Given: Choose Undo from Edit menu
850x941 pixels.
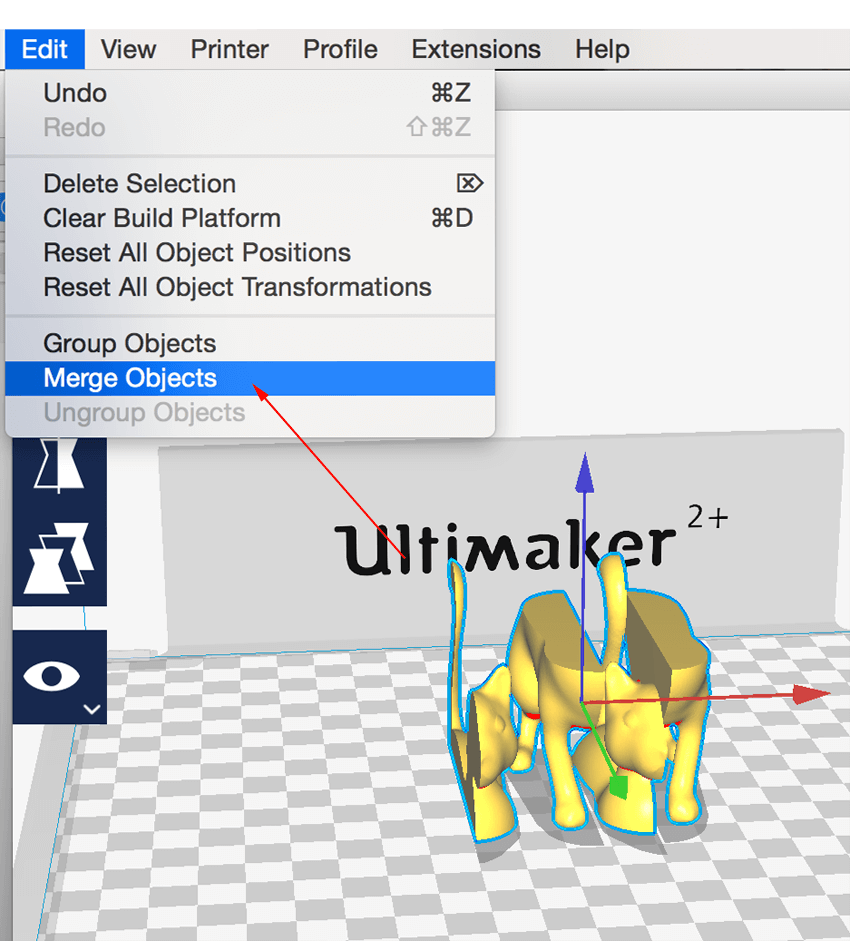Looking at the screenshot, I should coord(250,93).
